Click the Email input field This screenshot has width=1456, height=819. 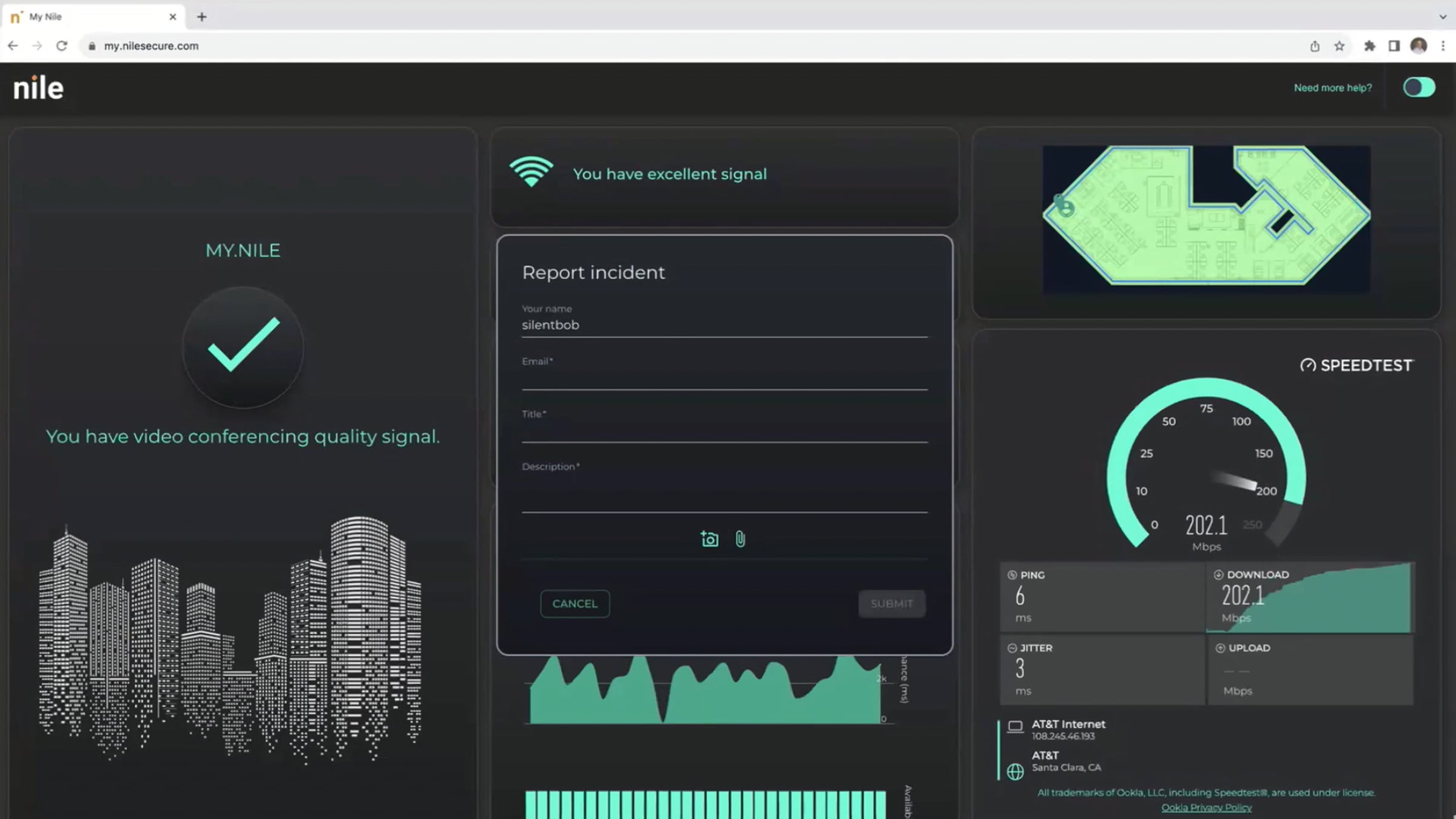(x=724, y=379)
